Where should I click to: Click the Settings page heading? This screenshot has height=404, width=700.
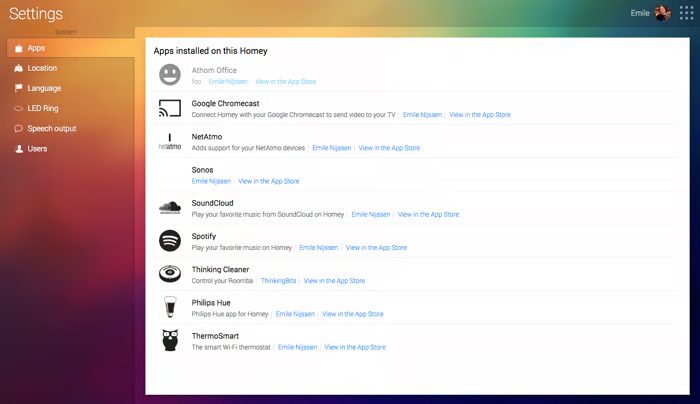pyautogui.click(x=36, y=14)
